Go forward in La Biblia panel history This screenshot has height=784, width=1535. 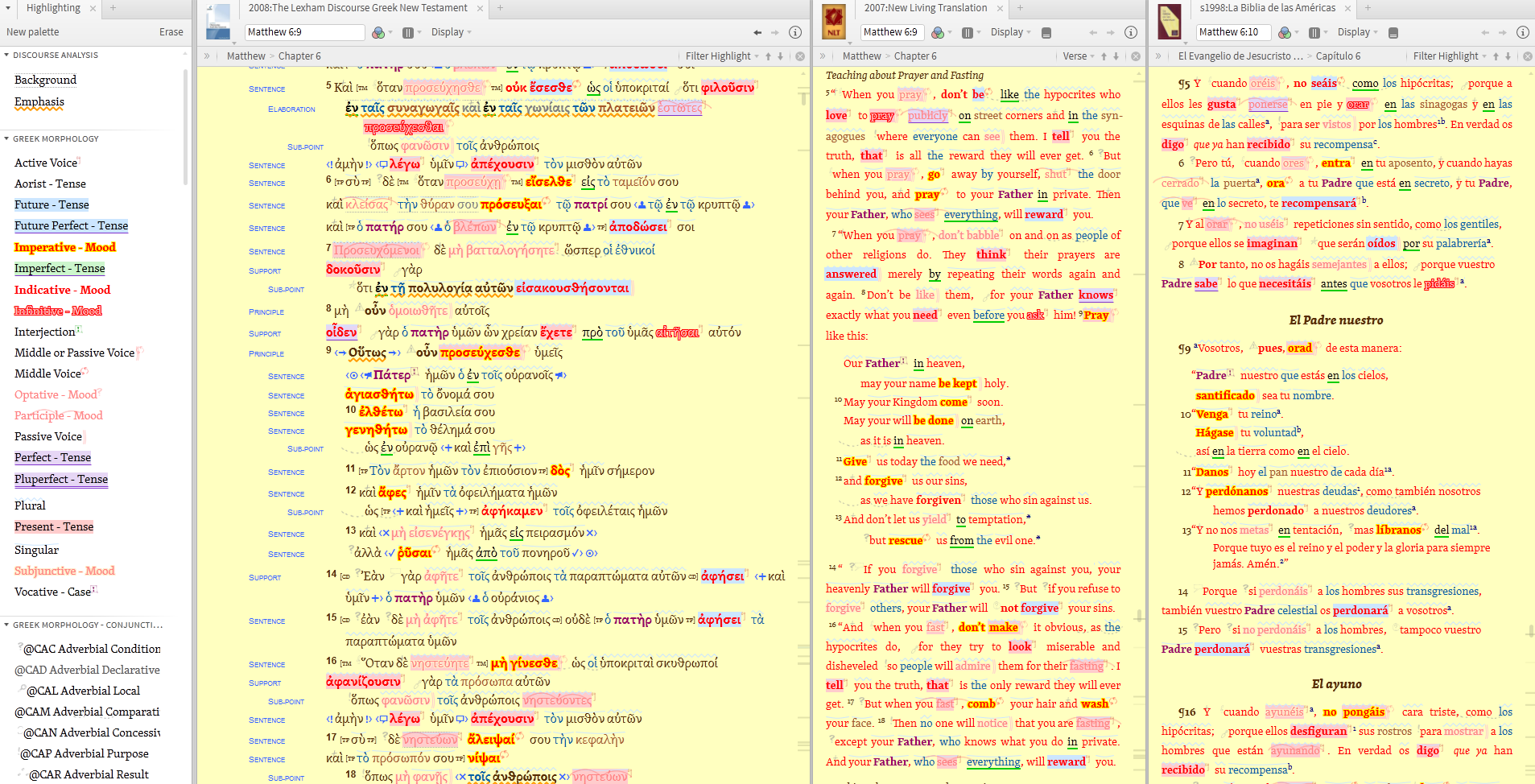click(1503, 32)
